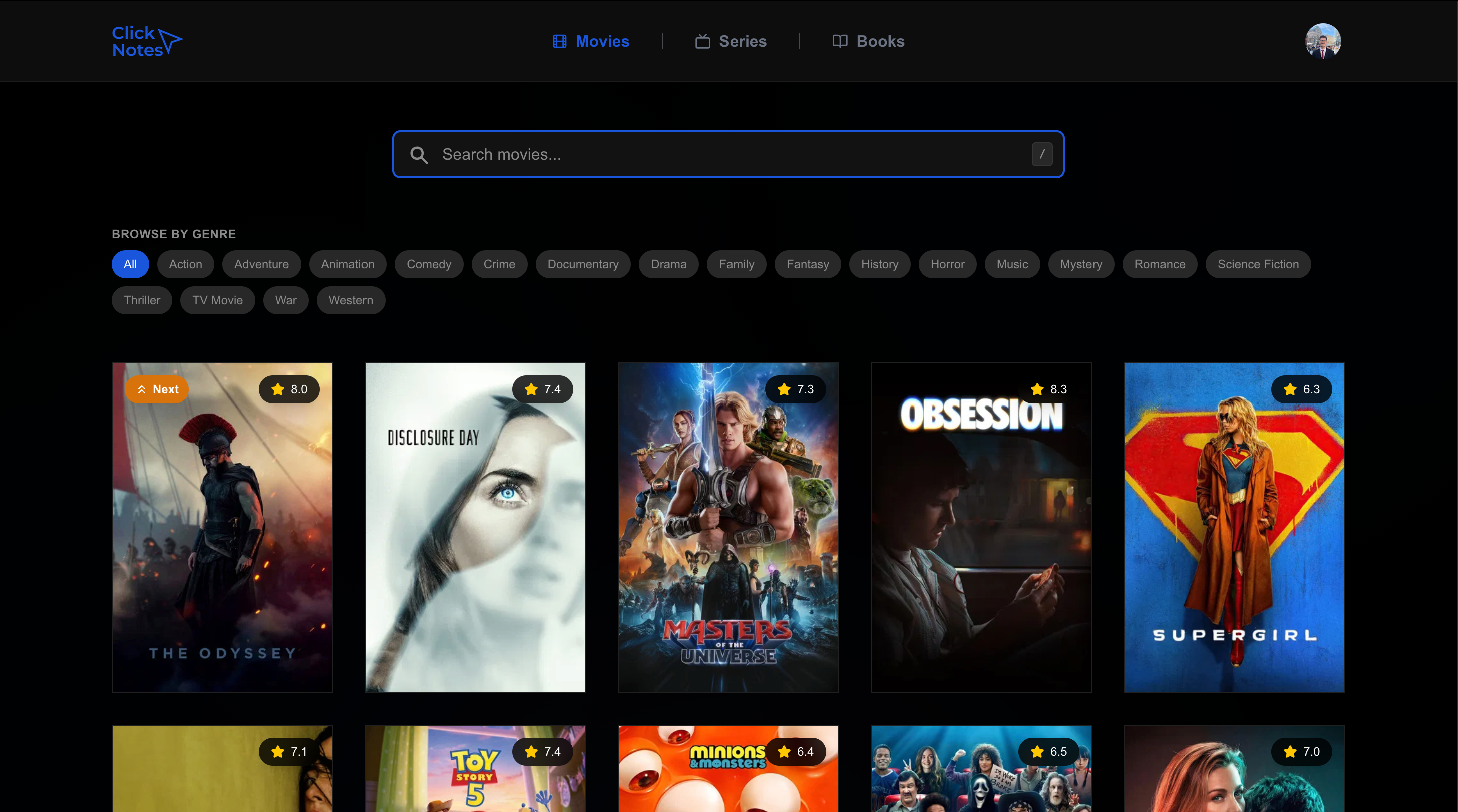1458x812 pixels.
Task: Switch to the Movies section
Action: pos(591,41)
